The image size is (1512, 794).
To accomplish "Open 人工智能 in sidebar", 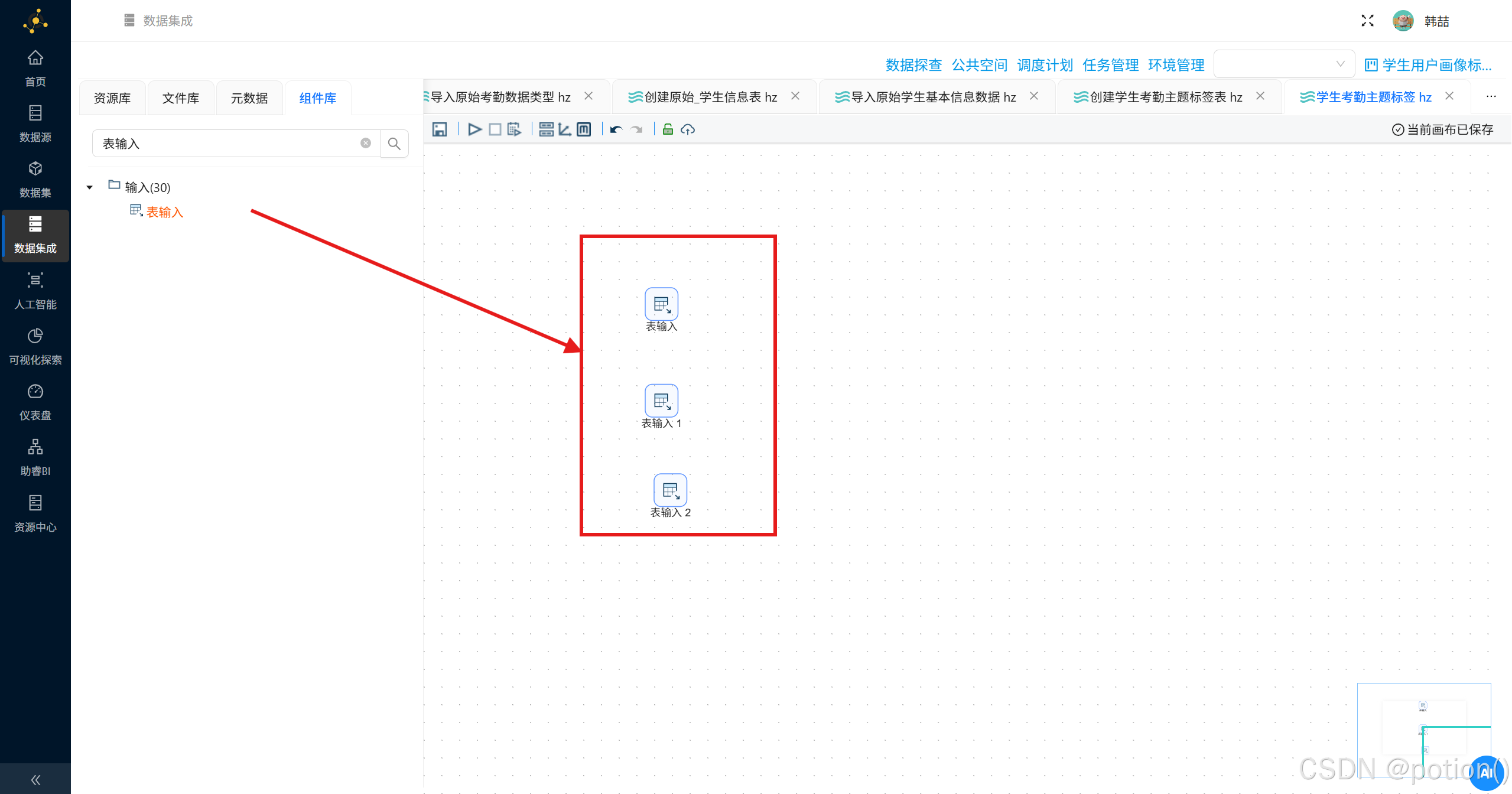I will tap(35, 291).
